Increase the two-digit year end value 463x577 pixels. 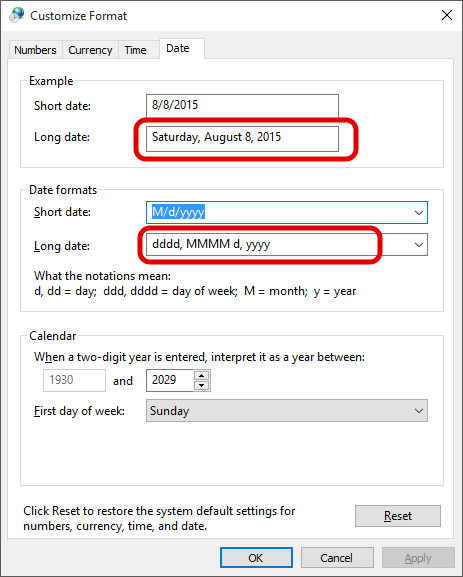pos(201,376)
